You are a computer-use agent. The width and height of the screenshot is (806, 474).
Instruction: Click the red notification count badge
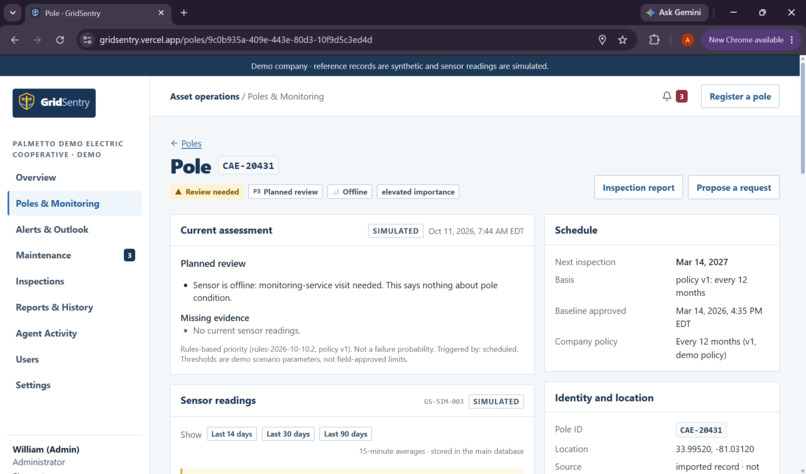(x=681, y=96)
